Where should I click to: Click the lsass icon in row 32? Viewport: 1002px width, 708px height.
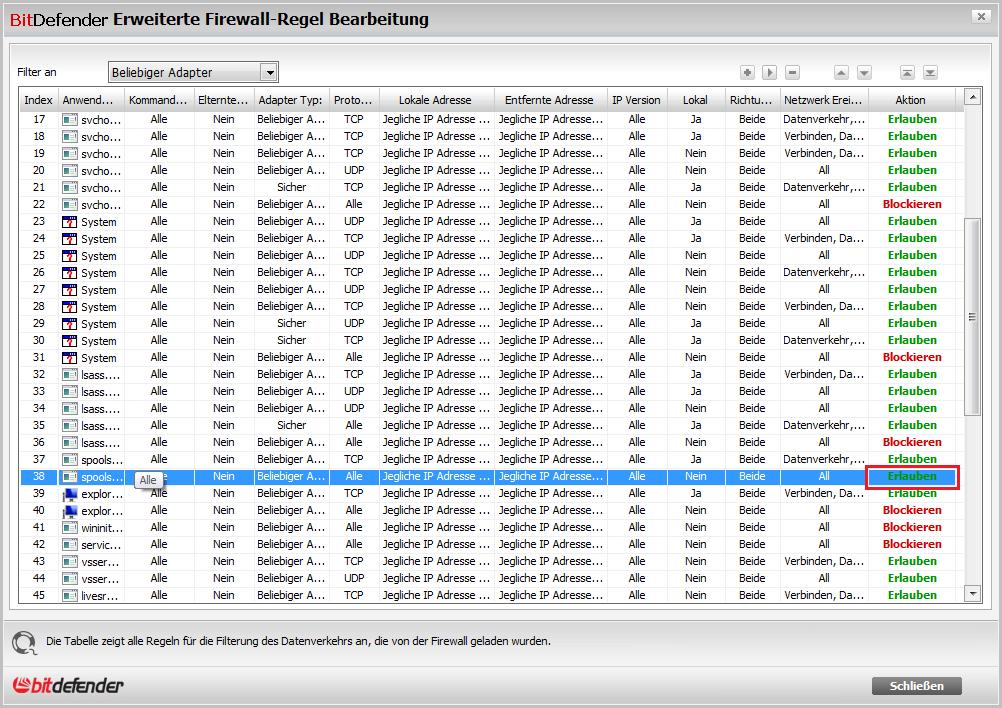pyautogui.click(x=70, y=374)
